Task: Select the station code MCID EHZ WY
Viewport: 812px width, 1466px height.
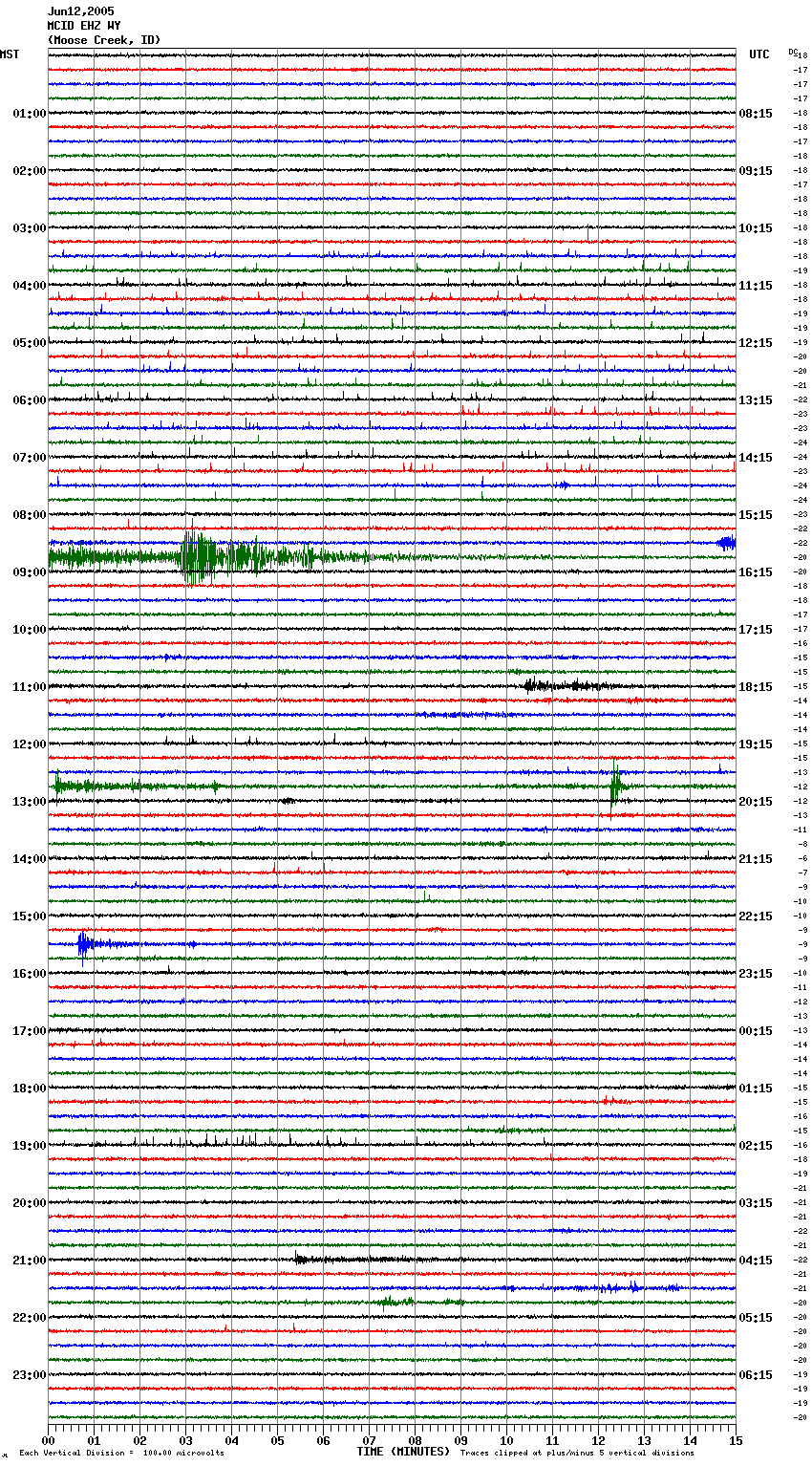Action: point(83,26)
